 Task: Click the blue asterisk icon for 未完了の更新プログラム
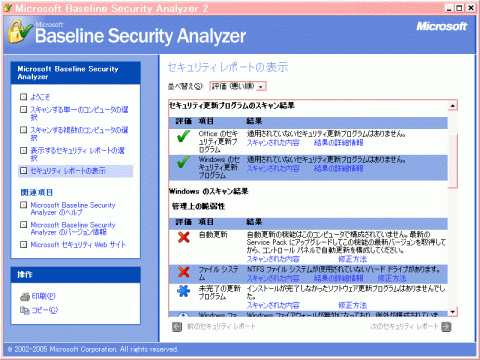(183, 291)
